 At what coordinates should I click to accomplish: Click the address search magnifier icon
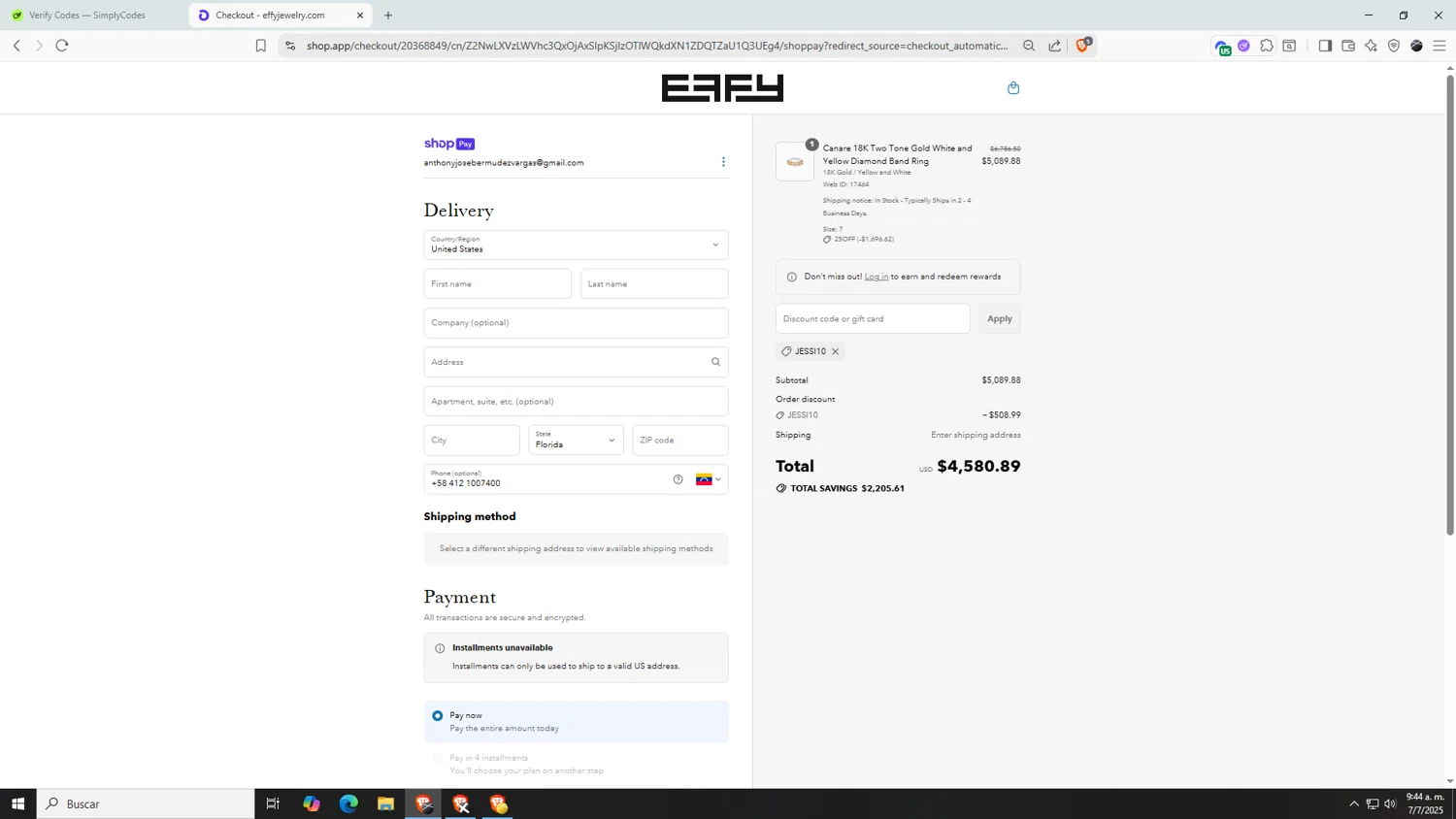(715, 362)
